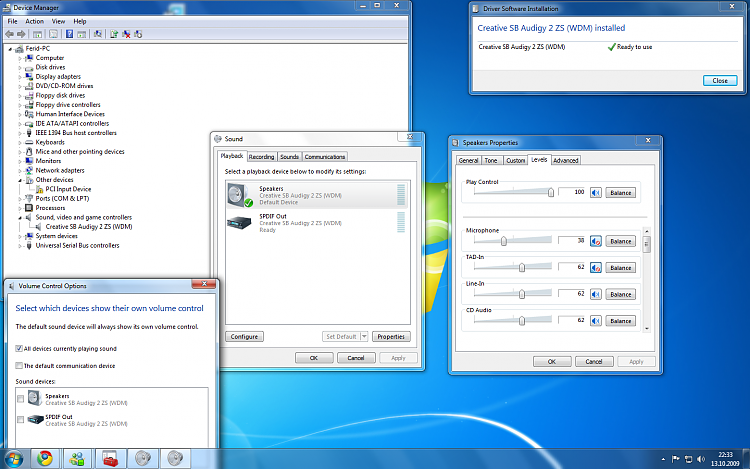Screen dimensions: 750x469
Task: Collapse the Ferid-PC root node
Action: coord(10,49)
